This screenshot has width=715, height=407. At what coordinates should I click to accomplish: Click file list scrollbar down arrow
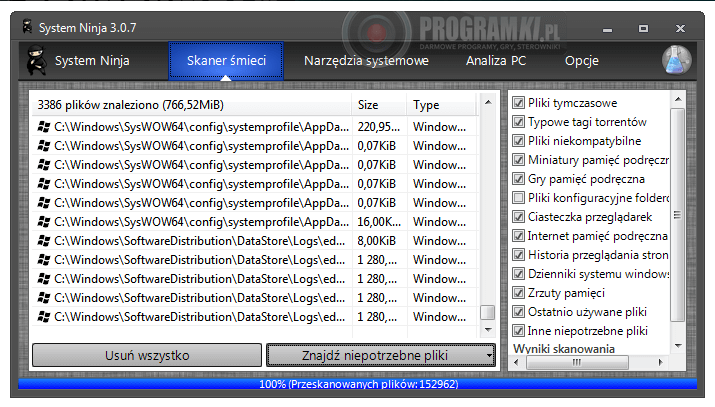click(x=488, y=330)
